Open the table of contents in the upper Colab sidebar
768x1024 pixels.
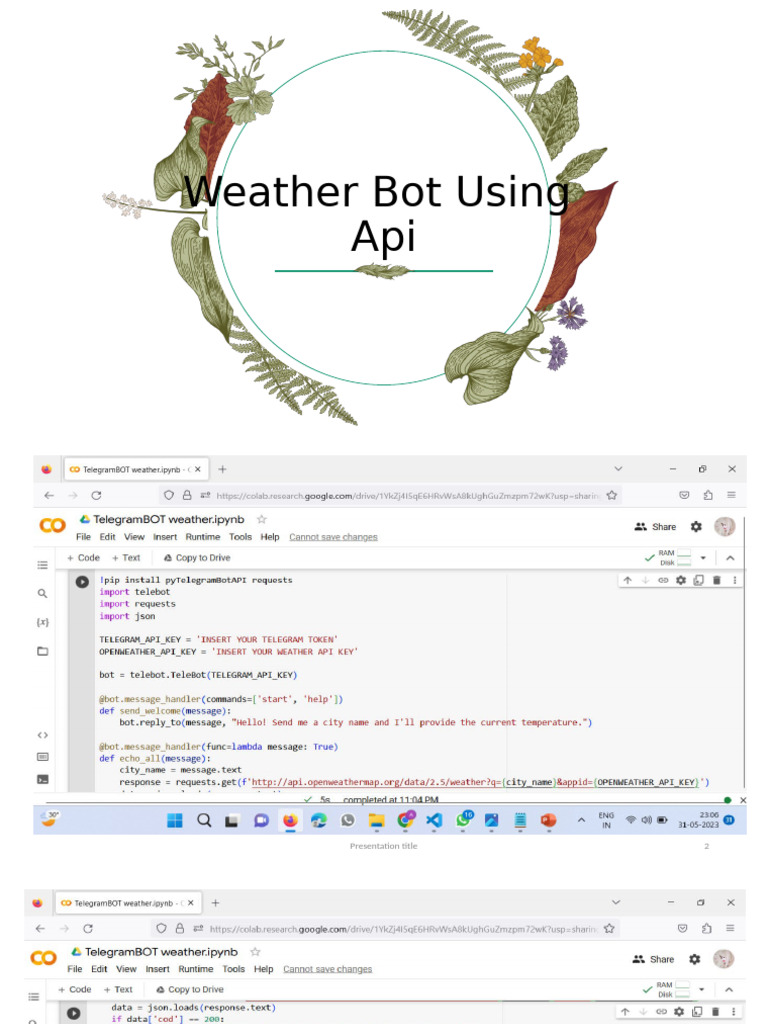(42, 565)
